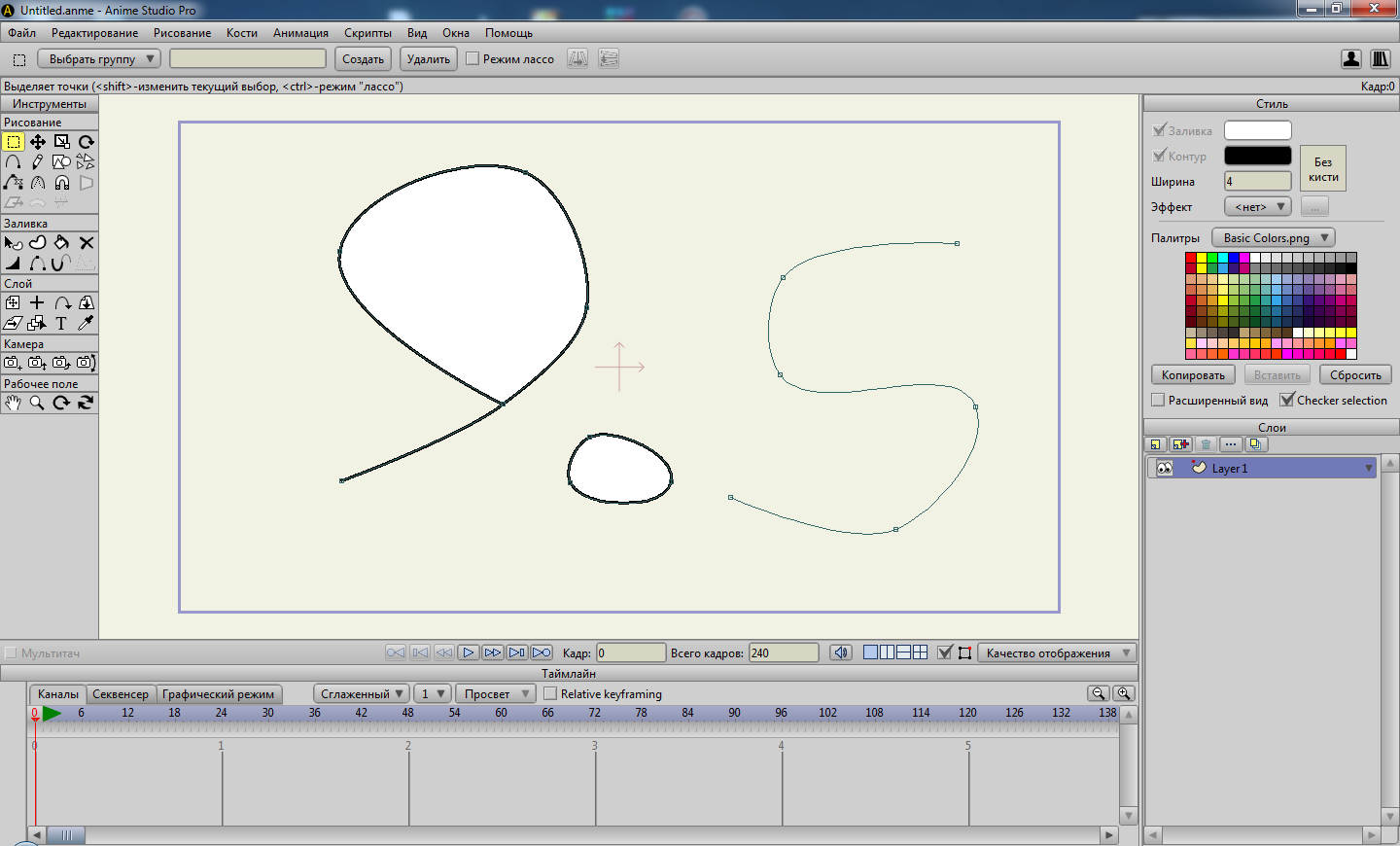The width and height of the screenshot is (1400, 846).
Task: Pick the Freehand pencil drawing tool
Action: click(37, 162)
